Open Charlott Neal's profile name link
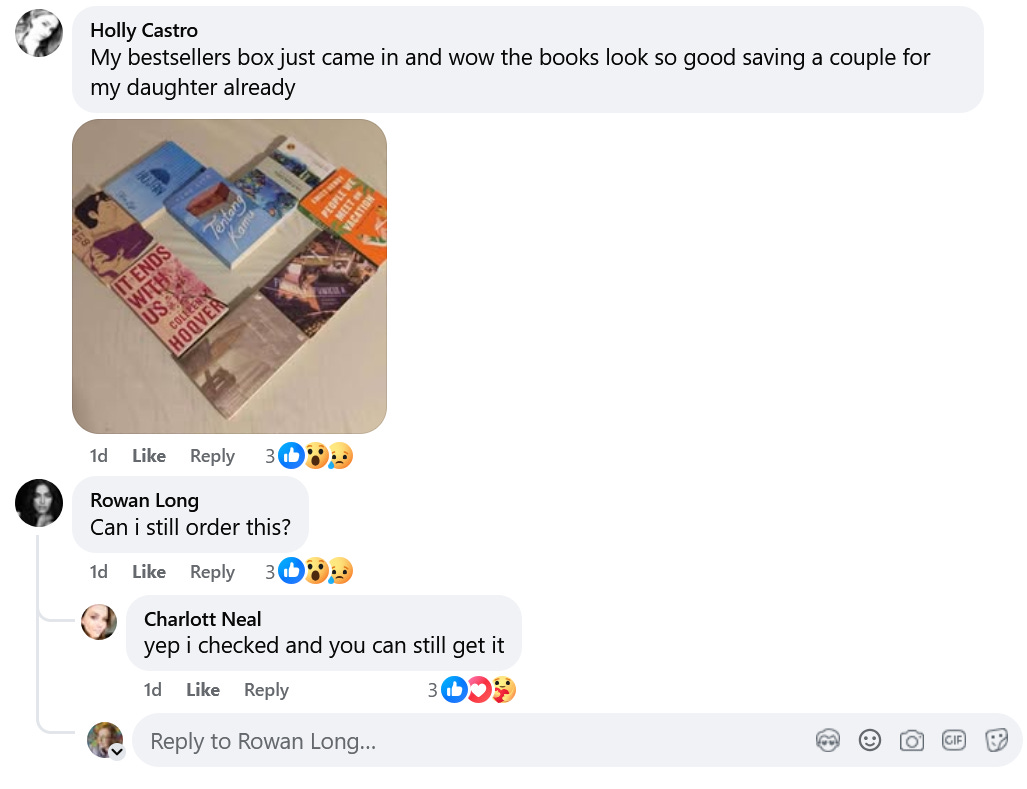The image size is (1027, 789). (x=202, y=619)
